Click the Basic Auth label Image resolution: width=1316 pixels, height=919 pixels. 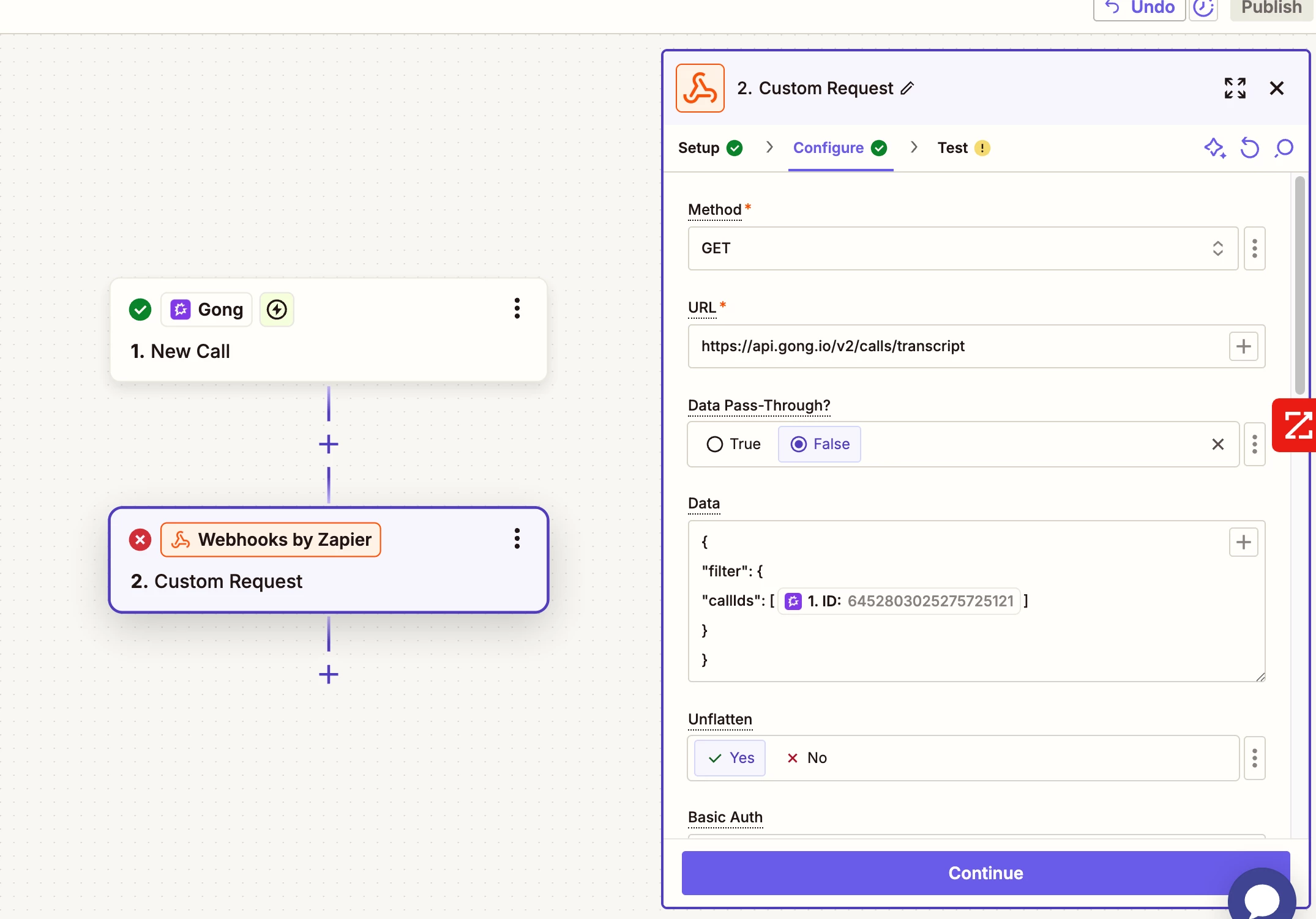[725, 817]
